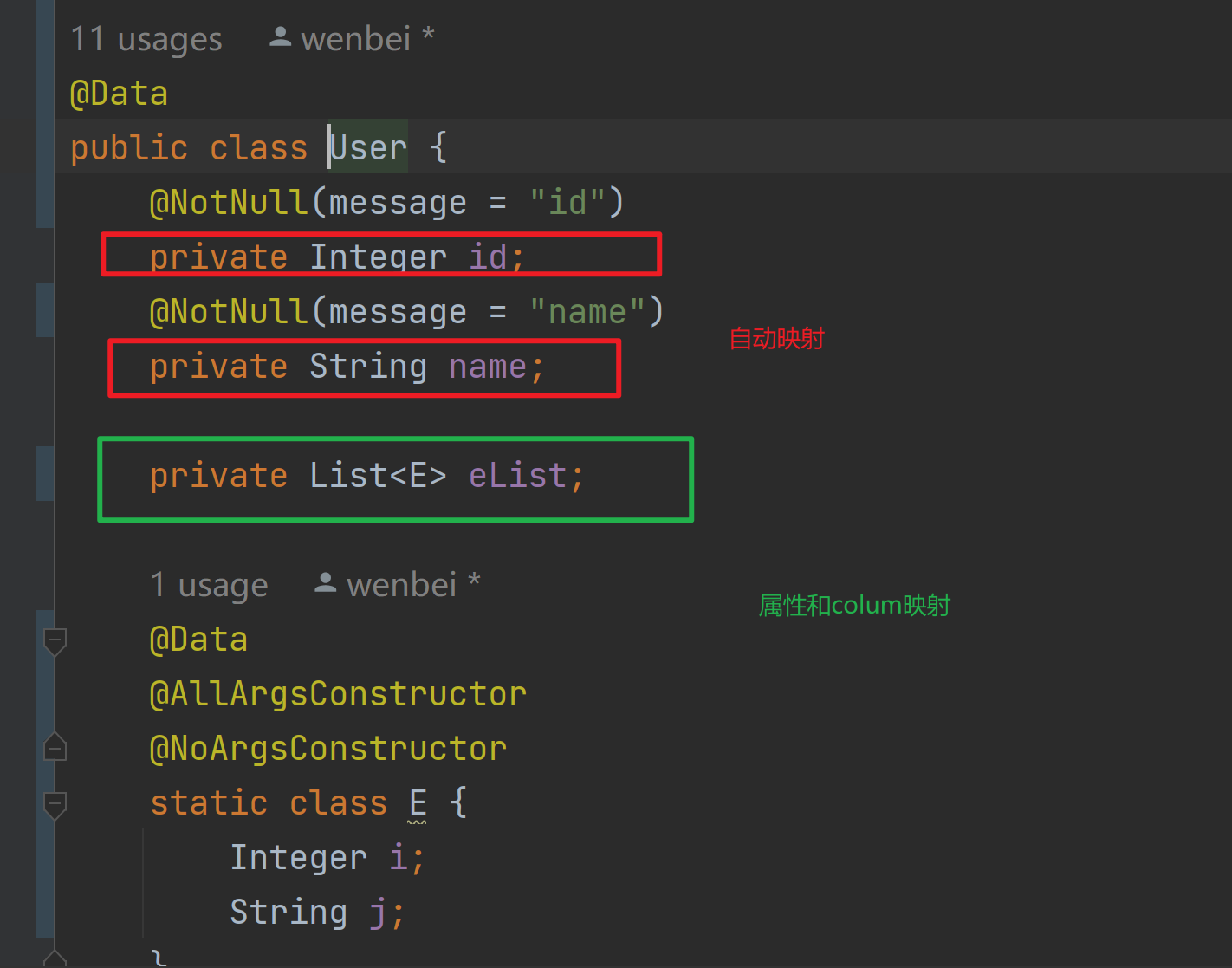Click the closing fold marker at the bottom
The image size is (1232, 968).
pos(55,958)
